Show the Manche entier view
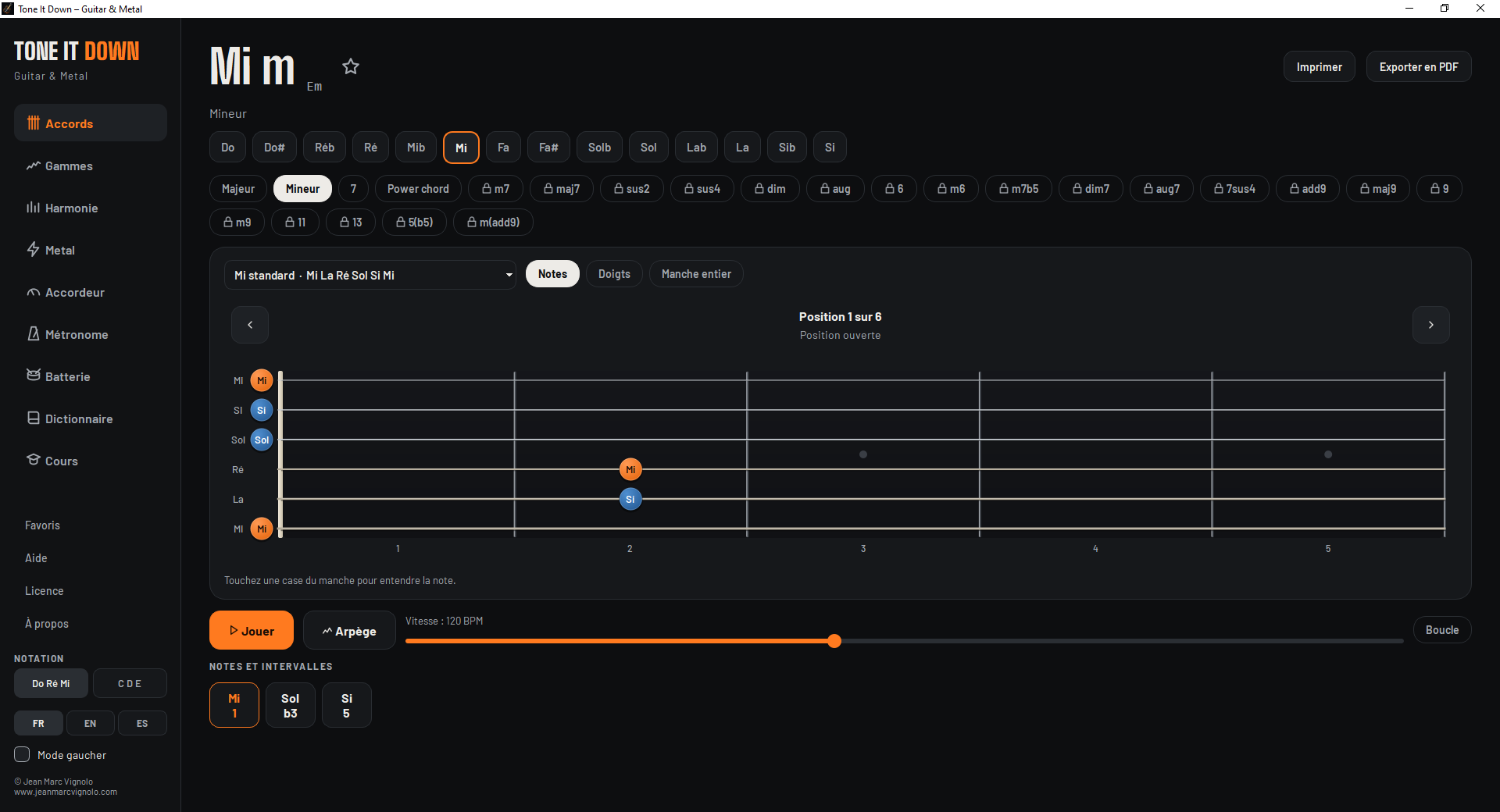 pyautogui.click(x=696, y=274)
